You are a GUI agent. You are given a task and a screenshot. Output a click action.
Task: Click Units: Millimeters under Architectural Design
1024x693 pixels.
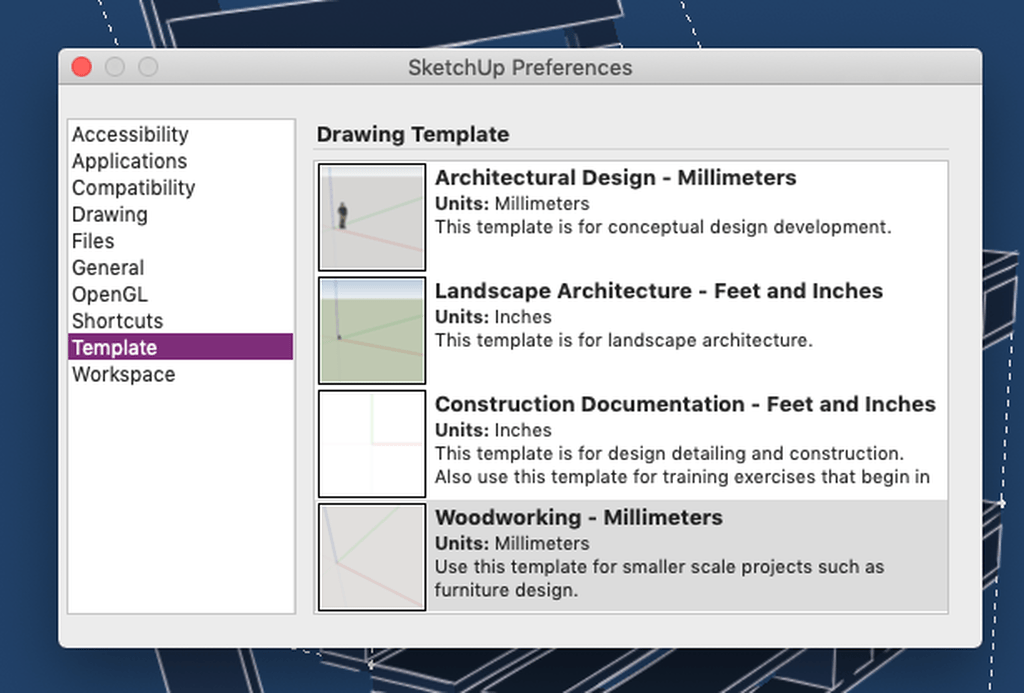pos(512,204)
